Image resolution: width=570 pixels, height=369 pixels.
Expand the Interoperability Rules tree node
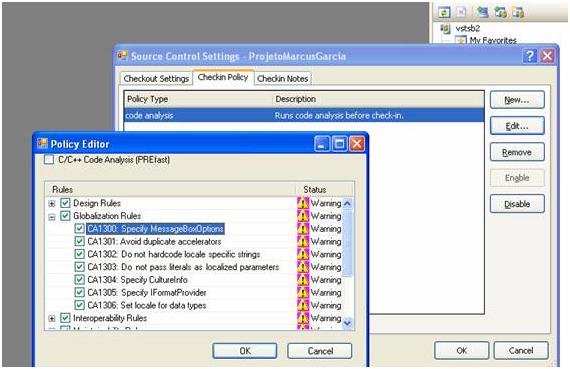52,318
